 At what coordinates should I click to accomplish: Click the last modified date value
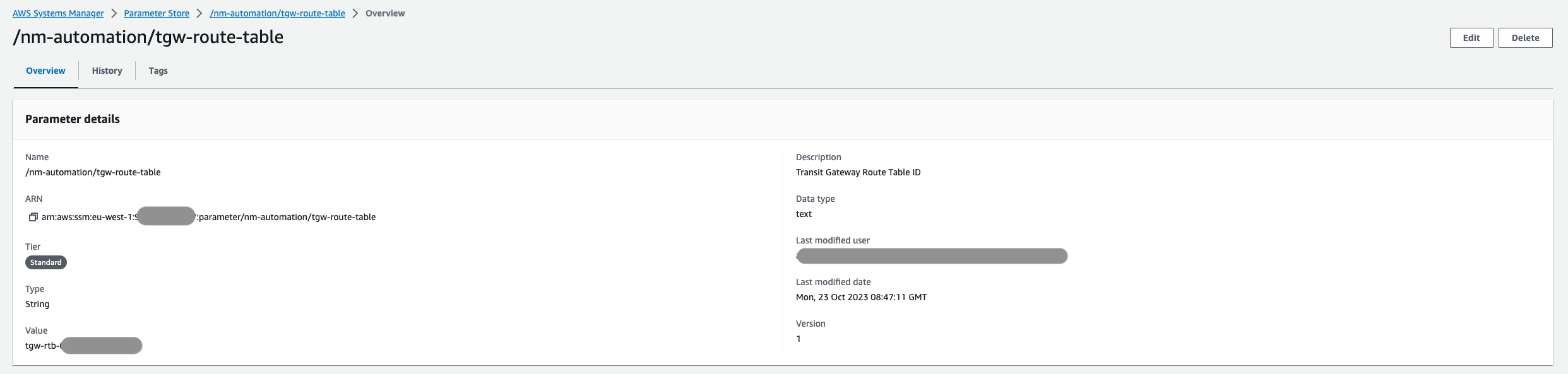pos(861,297)
